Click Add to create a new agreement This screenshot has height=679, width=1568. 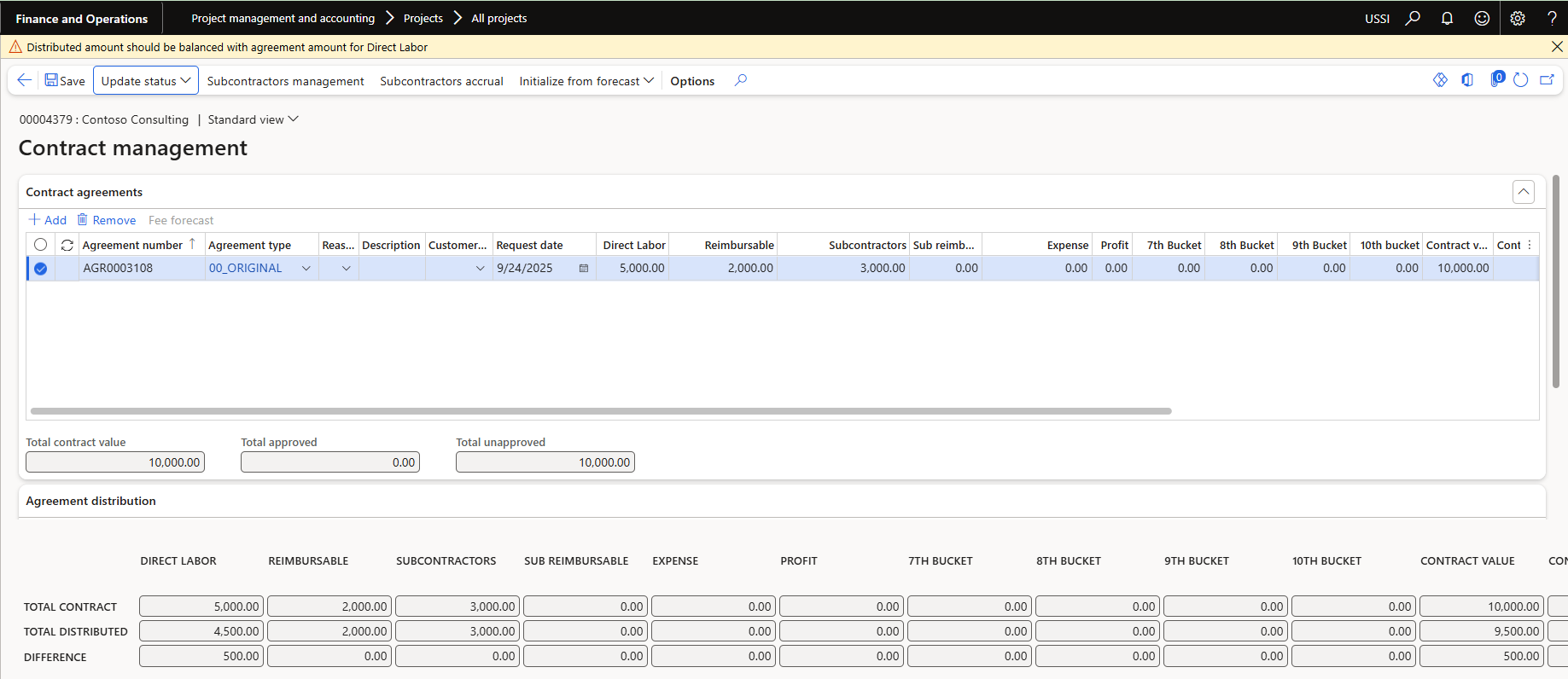(x=48, y=220)
